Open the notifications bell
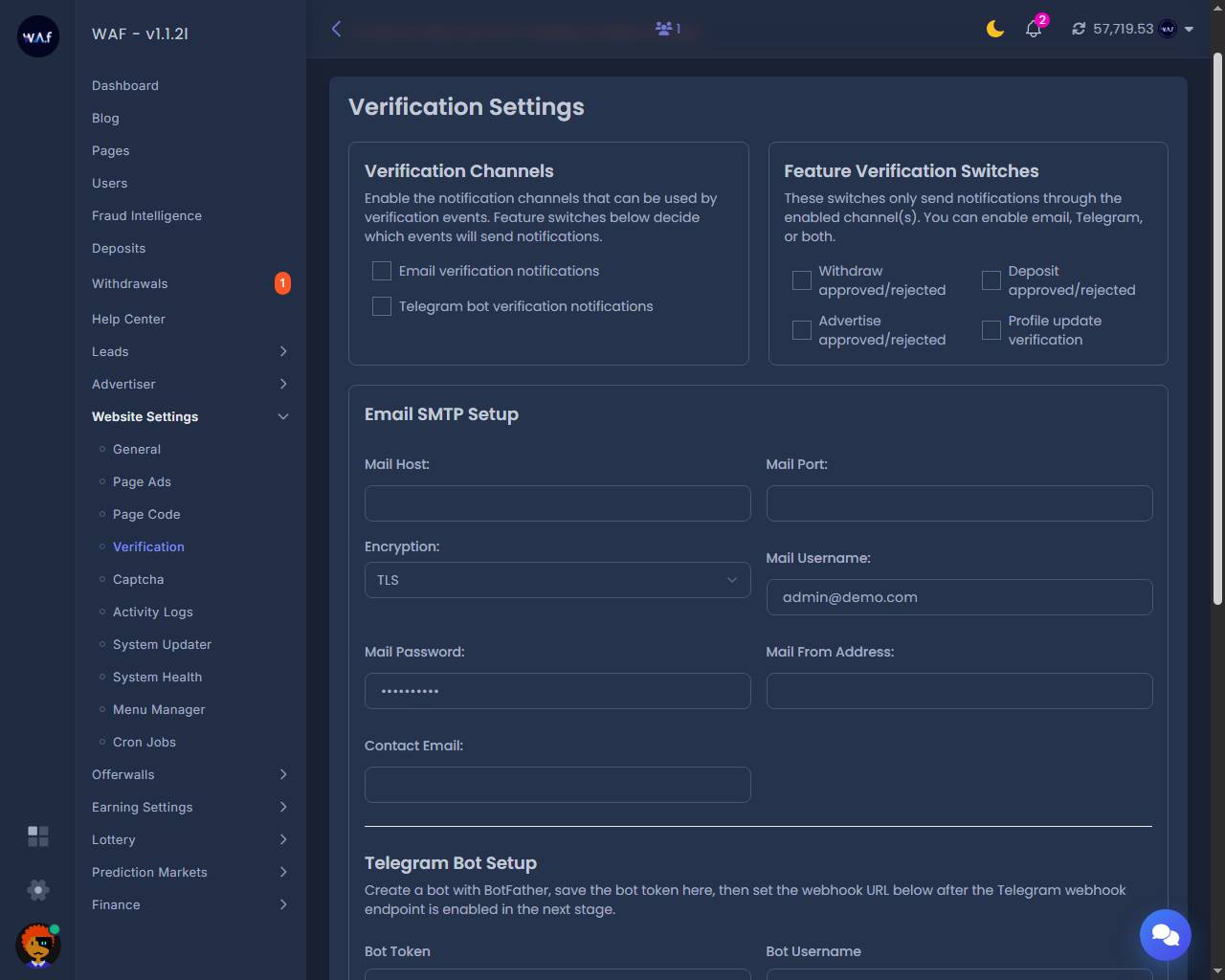This screenshot has width=1225, height=980. click(x=1034, y=29)
